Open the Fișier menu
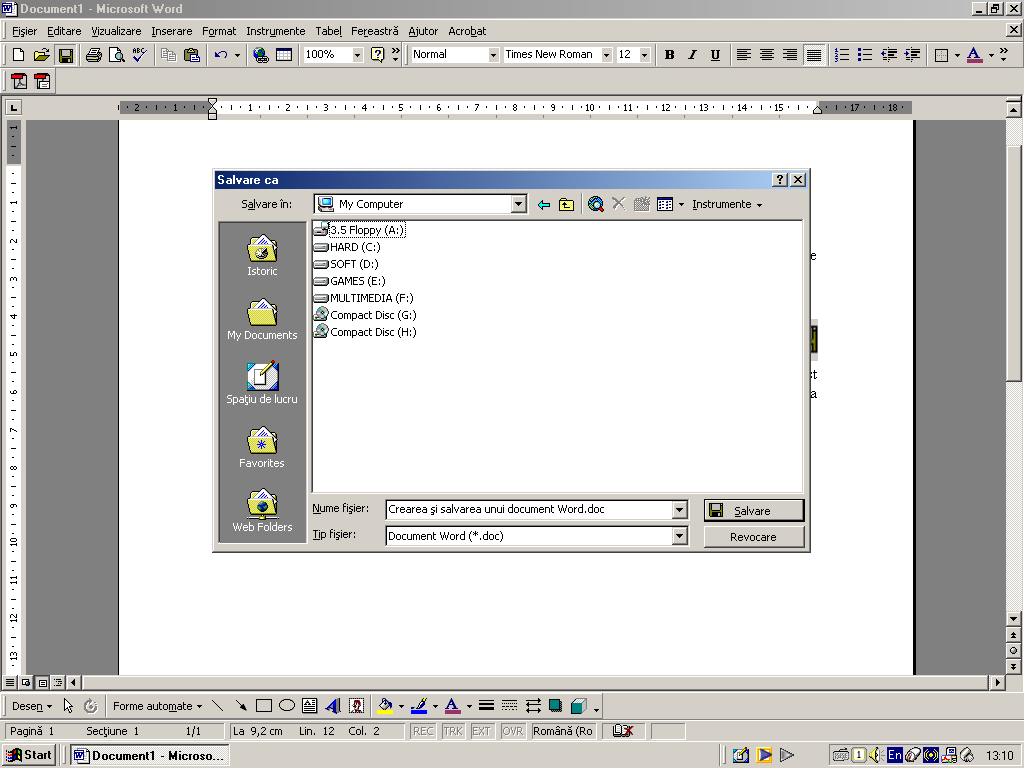The width and height of the screenshot is (1024, 768). pos(24,31)
